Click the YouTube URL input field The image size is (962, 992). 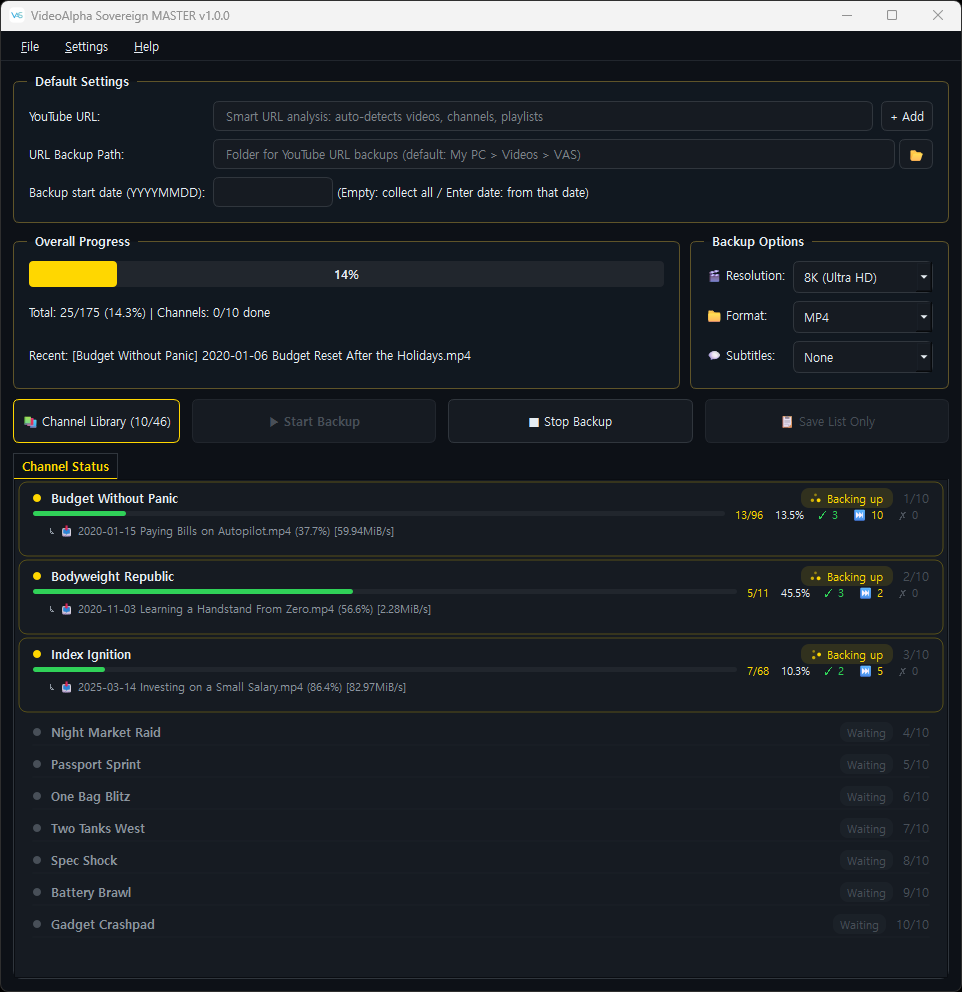point(543,116)
